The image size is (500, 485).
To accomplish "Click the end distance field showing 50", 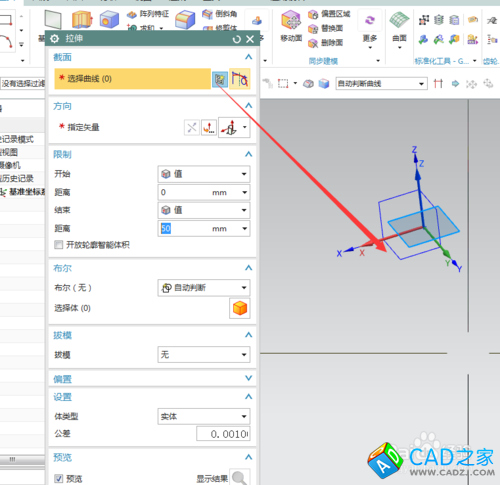I will 204,229.
